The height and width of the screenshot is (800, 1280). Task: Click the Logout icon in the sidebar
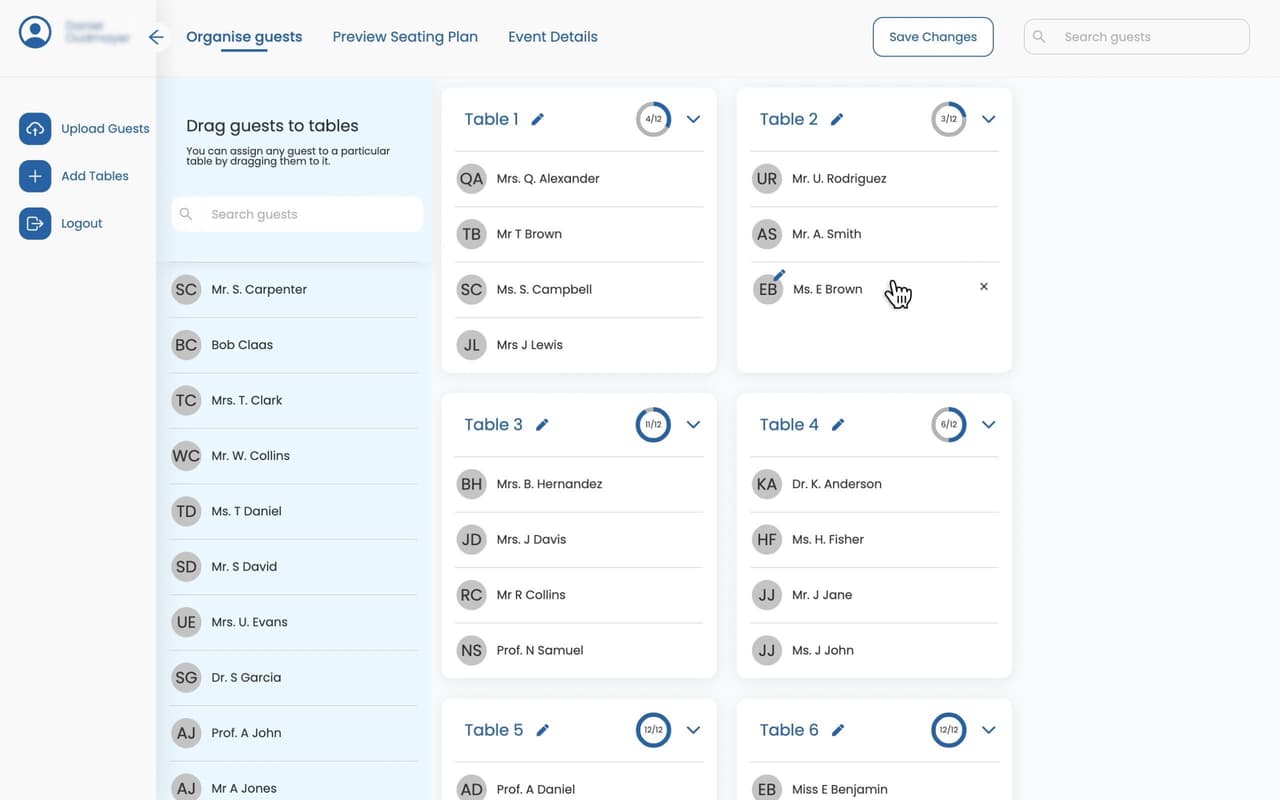[35, 222]
